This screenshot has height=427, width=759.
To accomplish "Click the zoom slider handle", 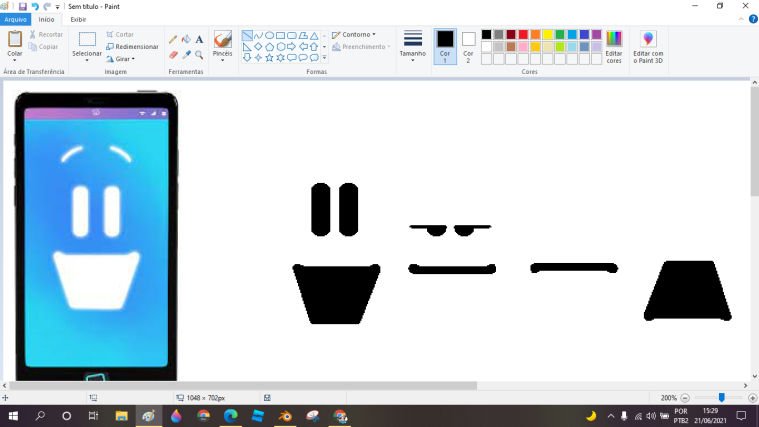I will tap(721, 397).
